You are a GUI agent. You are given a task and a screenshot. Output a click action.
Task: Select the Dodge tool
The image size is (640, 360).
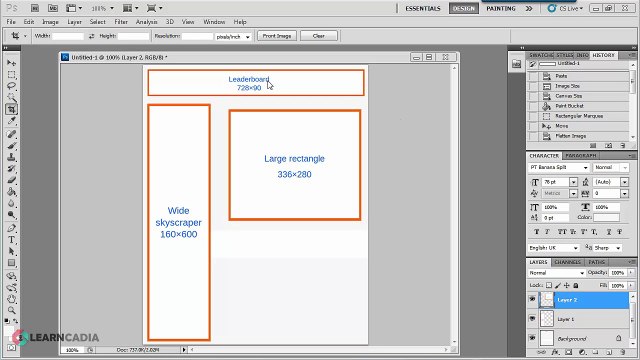click(x=11, y=214)
